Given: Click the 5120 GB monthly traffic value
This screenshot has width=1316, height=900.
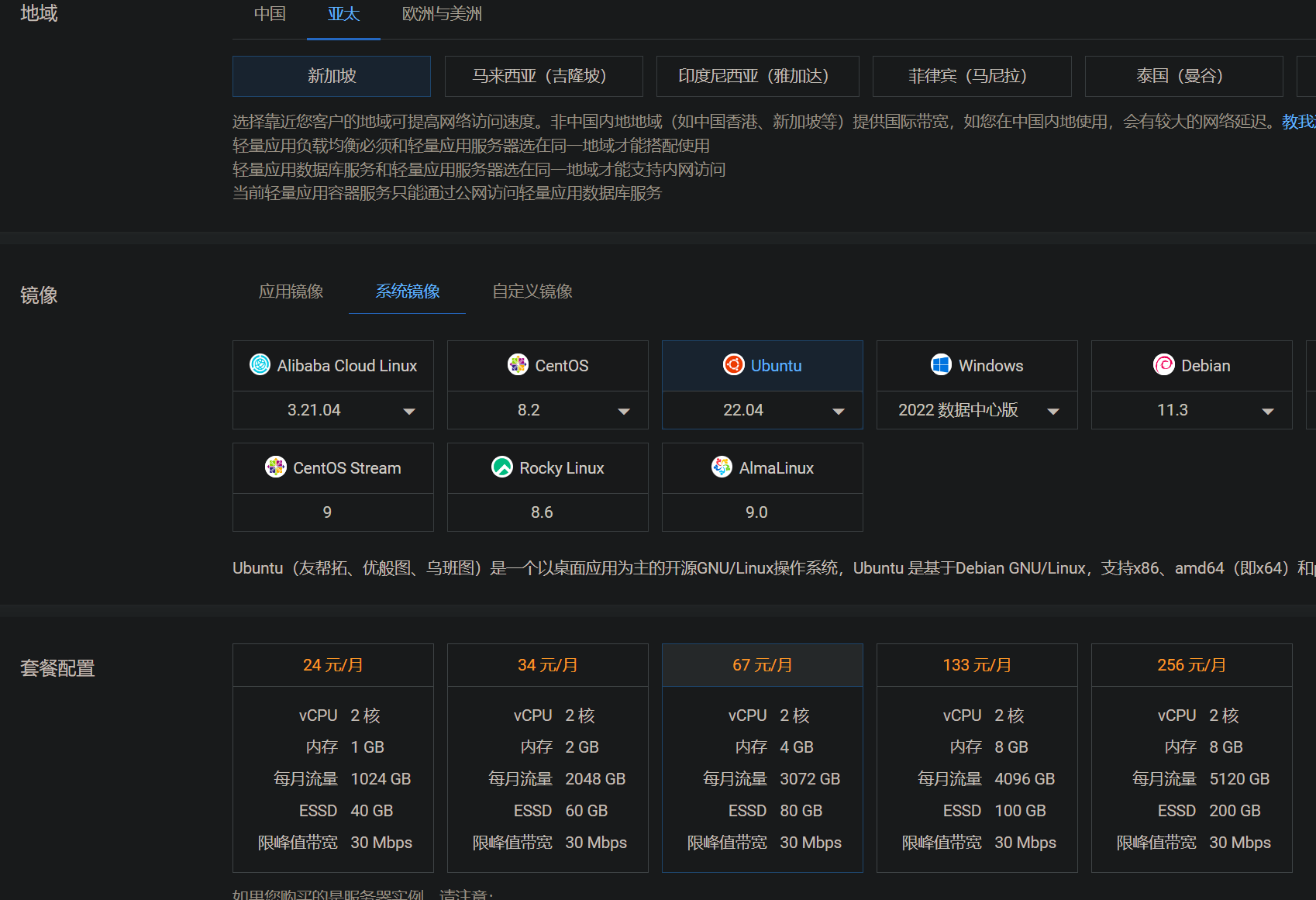Looking at the screenshot, I should point(1239,779).
